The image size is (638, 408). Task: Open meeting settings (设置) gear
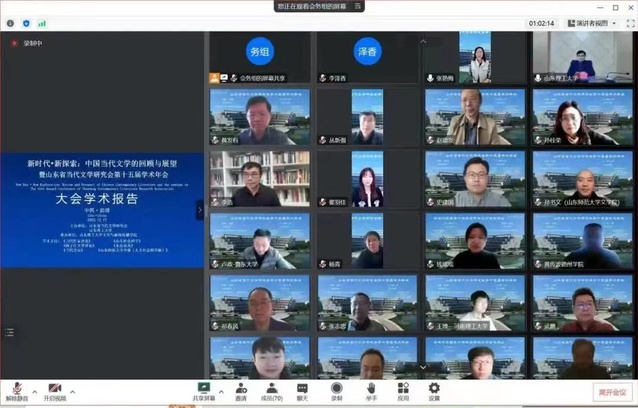coord(434,390)
